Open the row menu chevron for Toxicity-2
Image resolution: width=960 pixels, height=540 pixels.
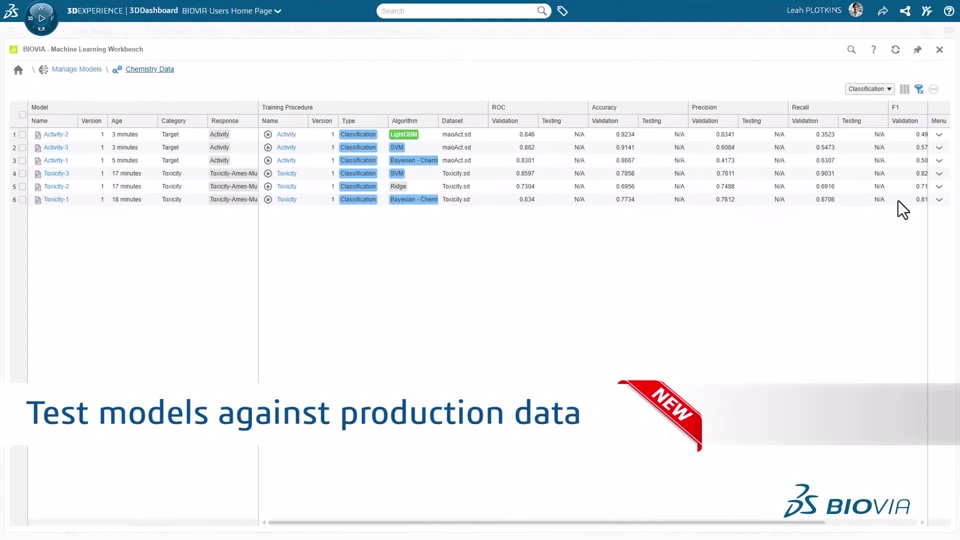pos(939,187)
